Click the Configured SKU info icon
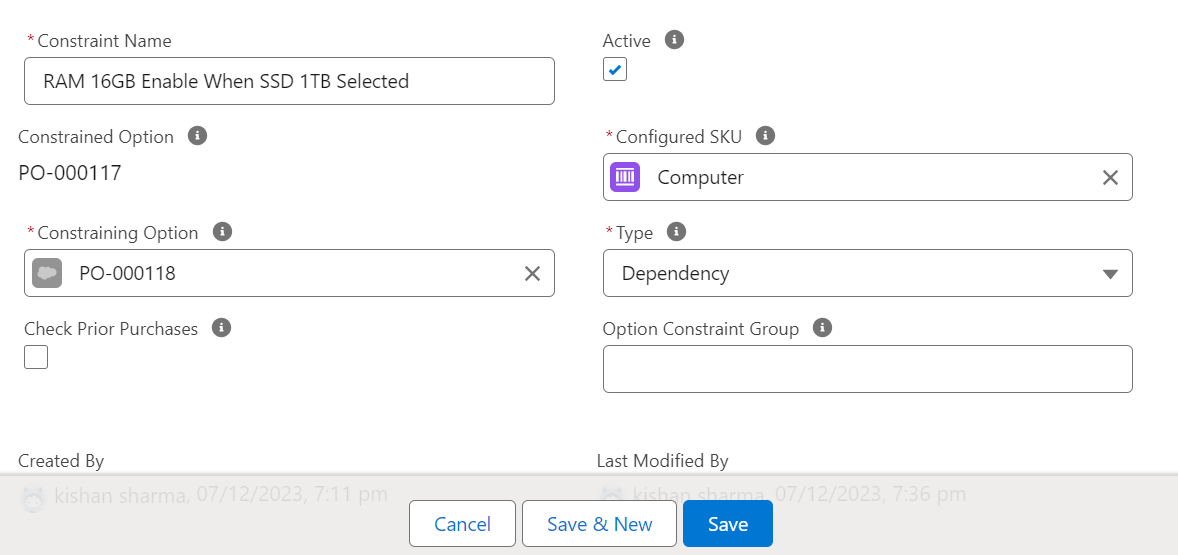 coord(765,136)
